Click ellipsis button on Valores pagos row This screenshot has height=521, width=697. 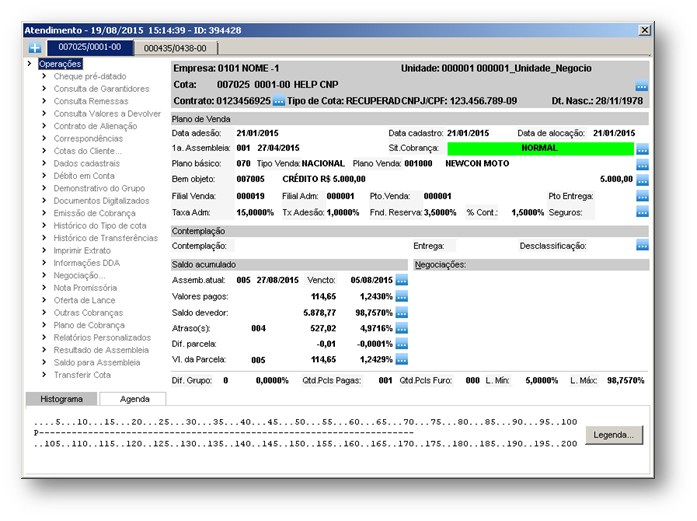[401, 296]
